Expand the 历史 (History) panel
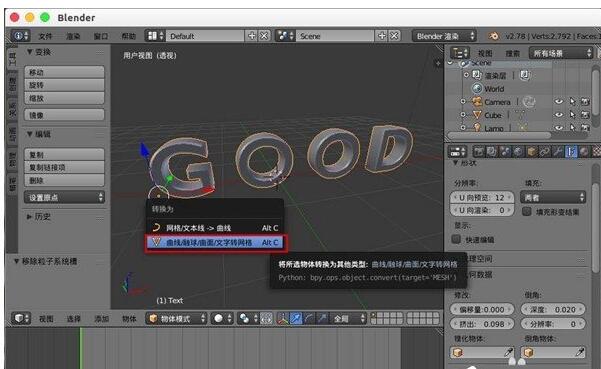 [x=30, y=217]
